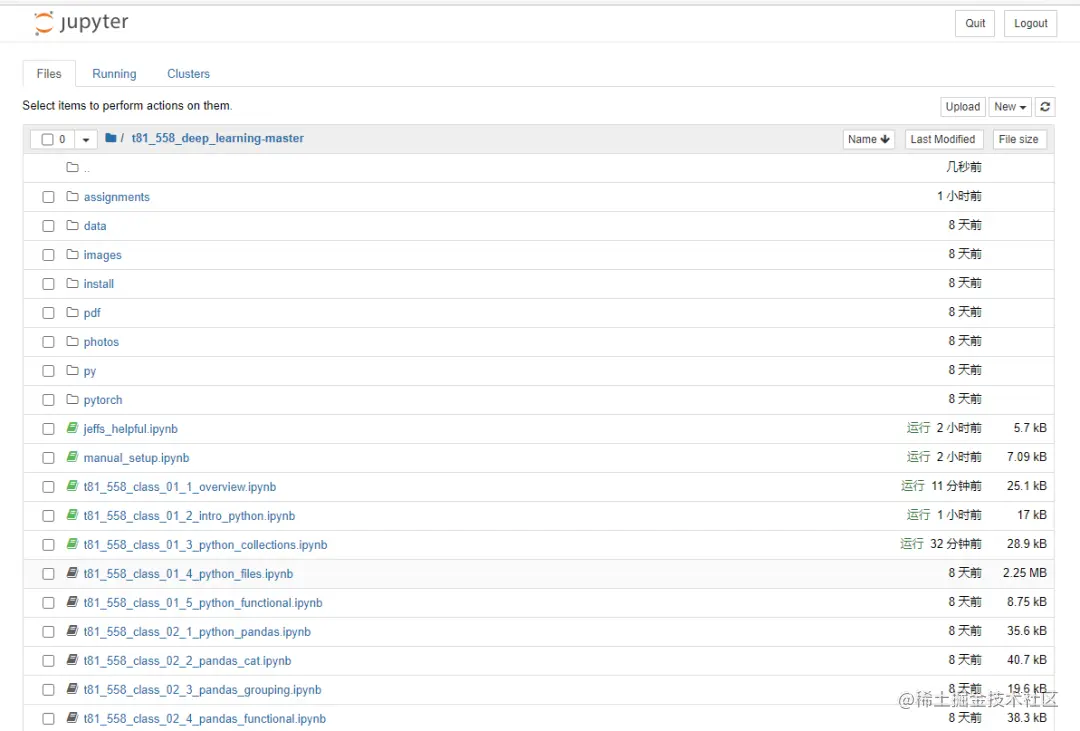
Task: Click the photos folder icon
Action: coord(72,341)
